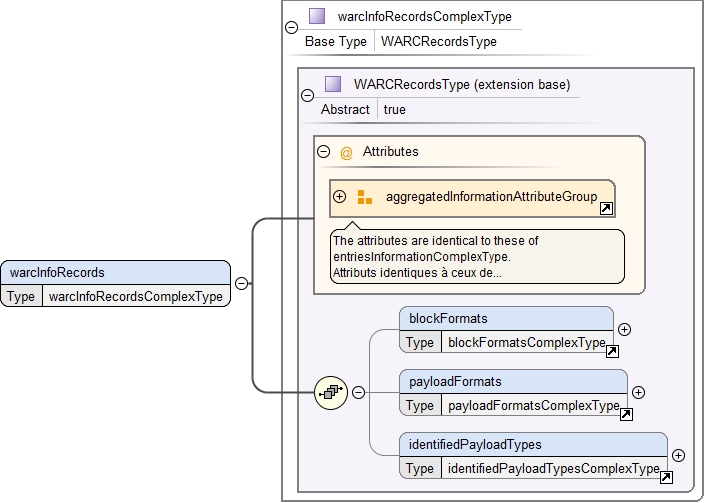Expand the blockFormats element
This screenshot has height=503, width=705.
[x=624, y=329]
